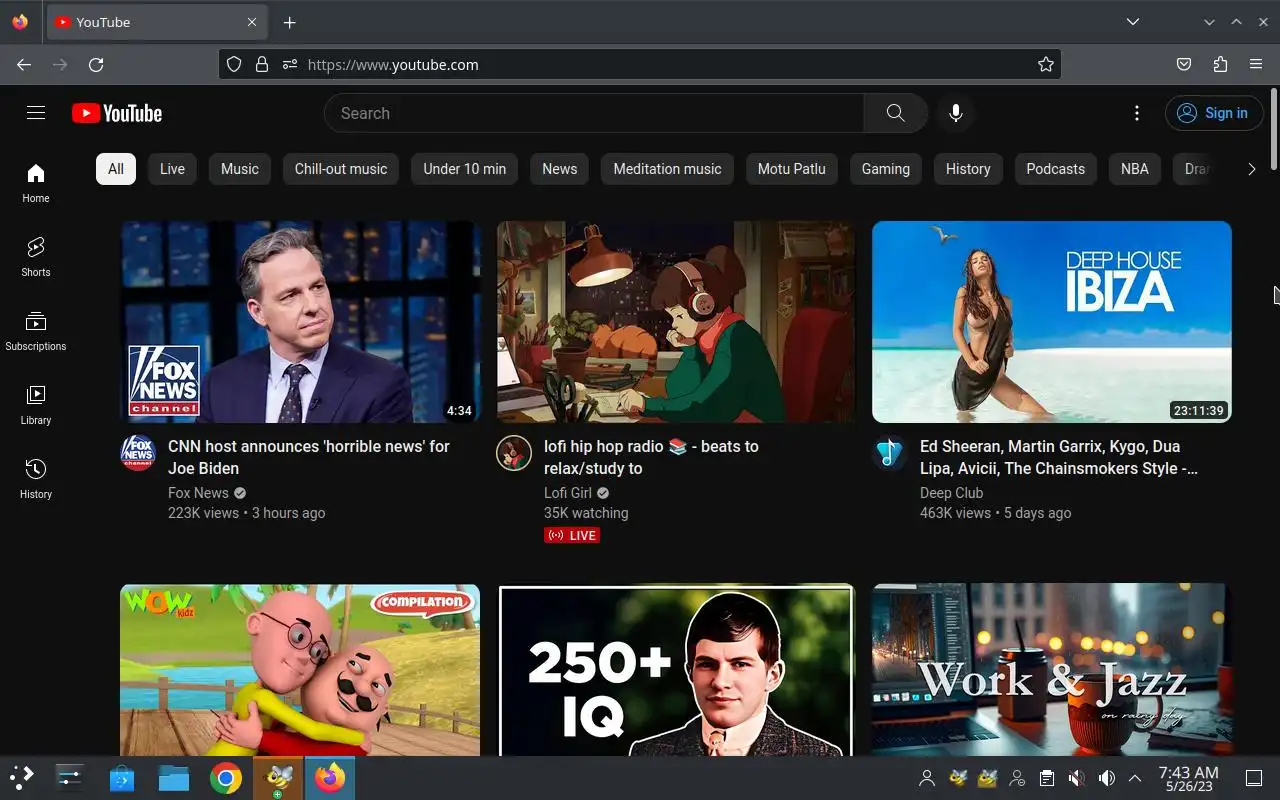Open Shorts in sidebar

36,257
